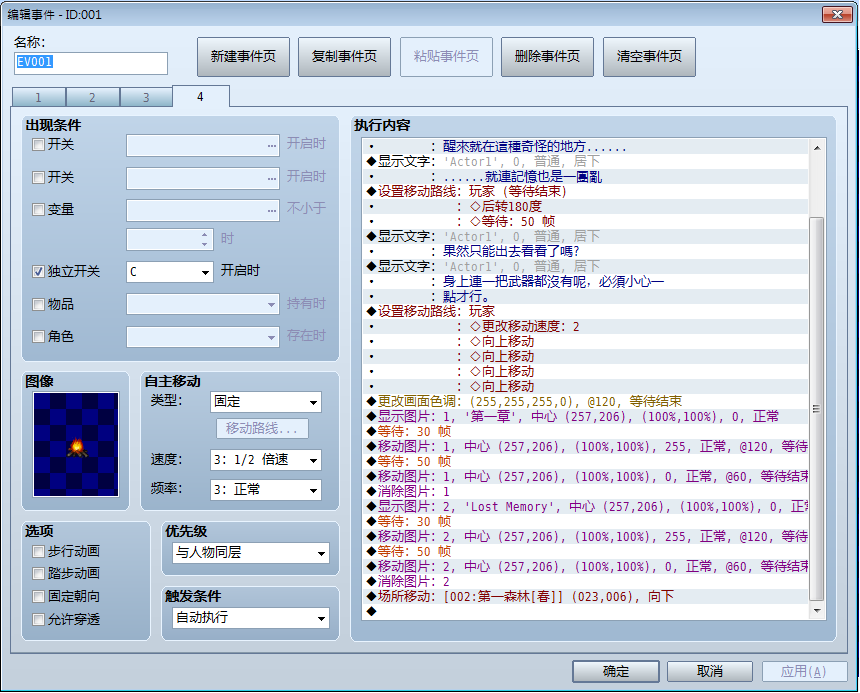Open the 速度 dropdown
The image size is (860, 693).
pyautogui.click(x=265, y=460)
